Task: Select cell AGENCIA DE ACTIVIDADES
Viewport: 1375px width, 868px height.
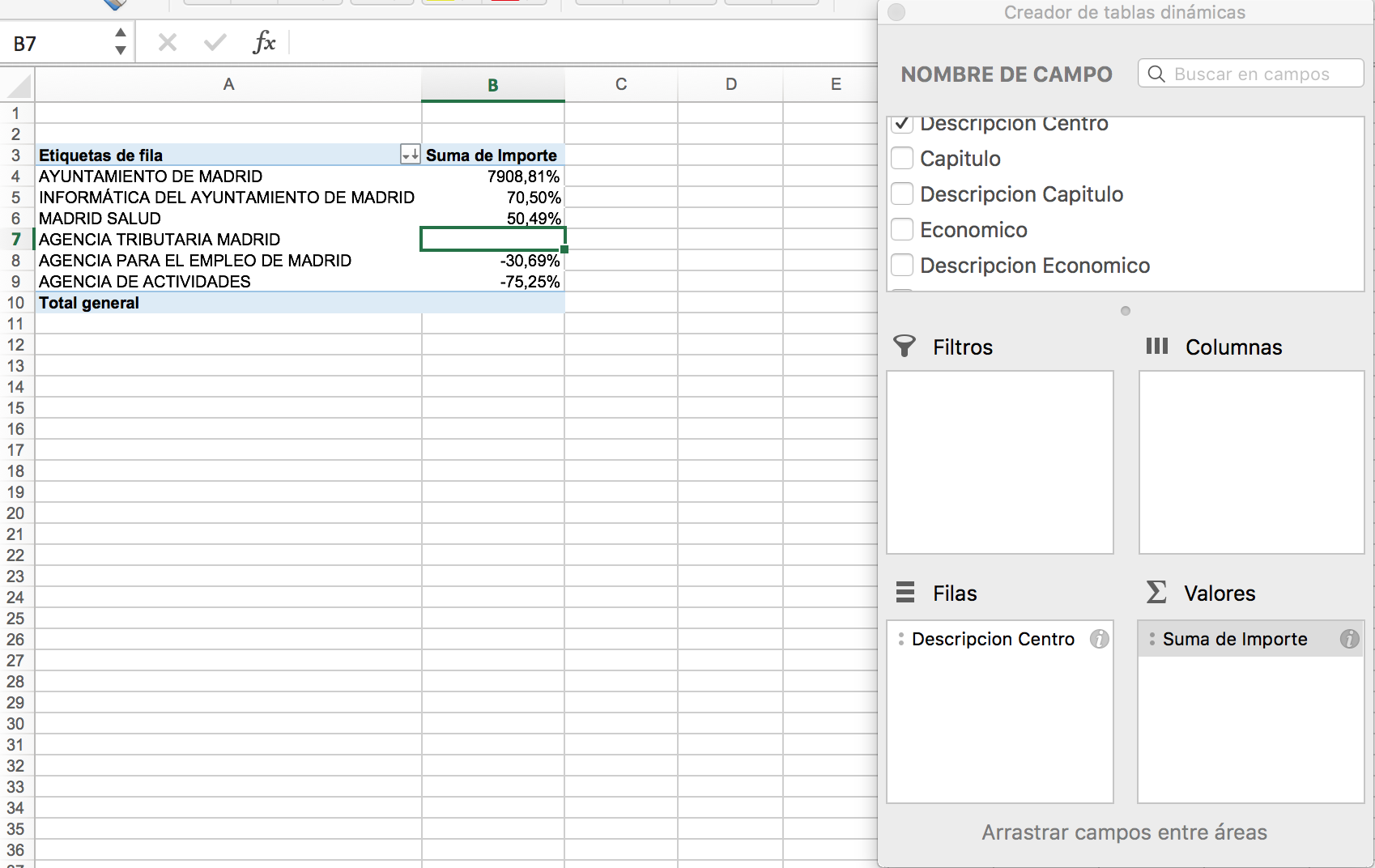Action: tap(228, 282)
